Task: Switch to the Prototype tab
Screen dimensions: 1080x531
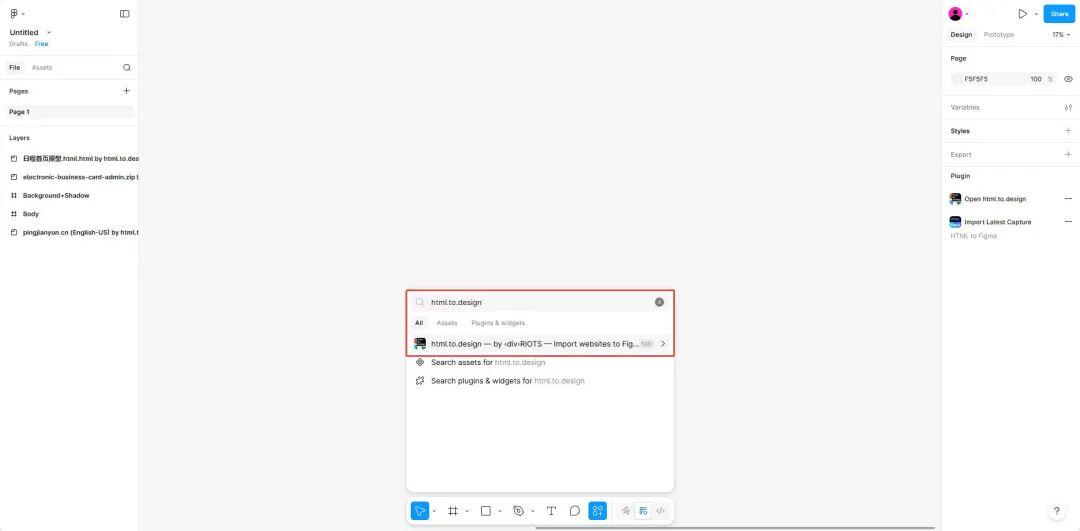Action: pos(999,34)
